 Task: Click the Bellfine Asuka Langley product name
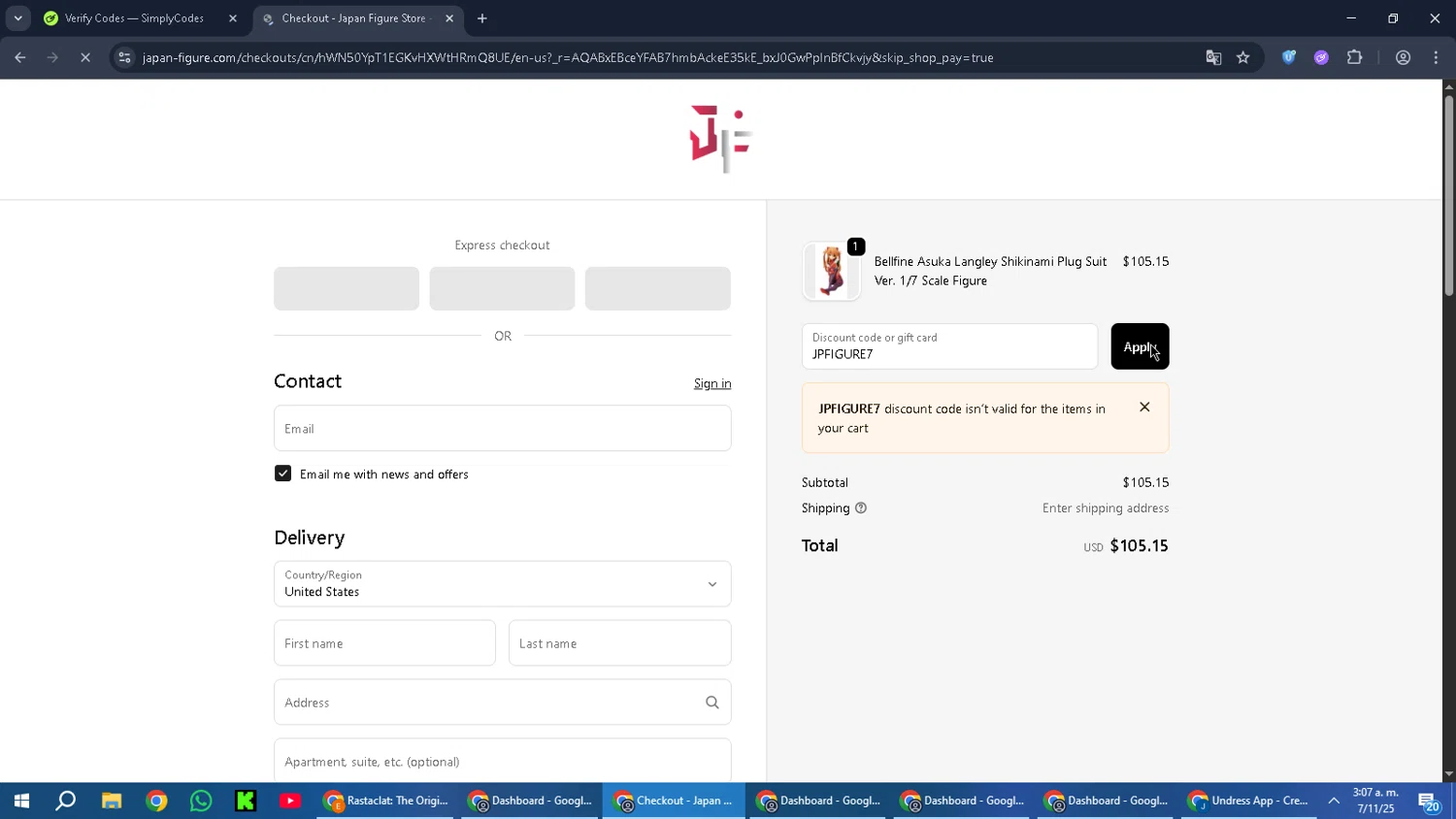(990, 271)
